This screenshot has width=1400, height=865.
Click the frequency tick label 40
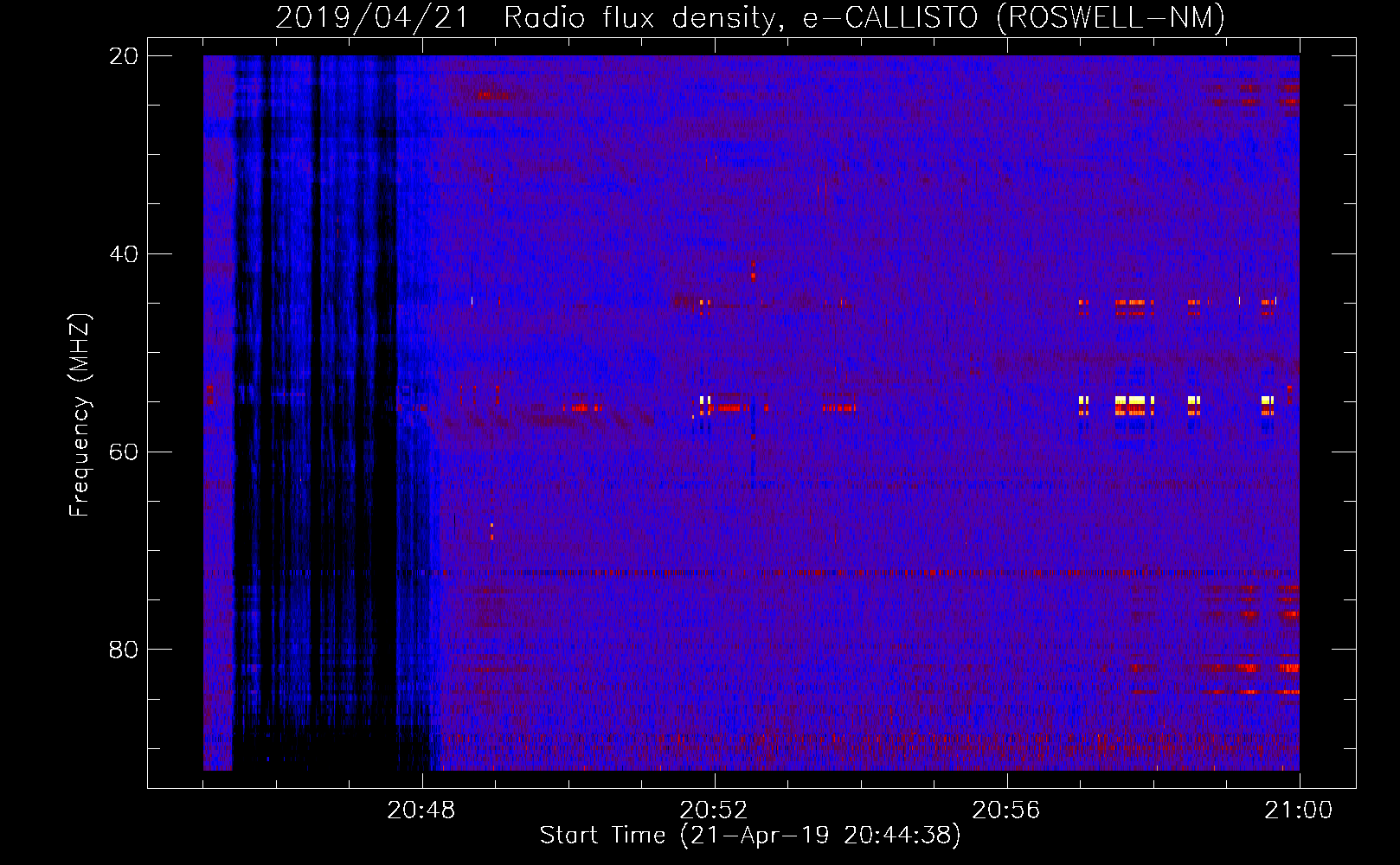[x=124, y=253]
